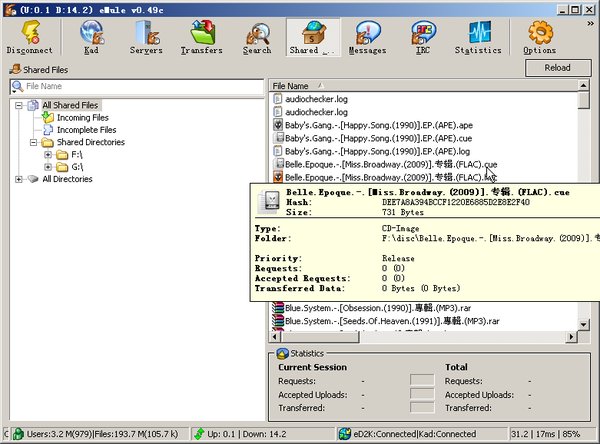
Task: Click the Disconnect toolbar icon
Action: 29,37
